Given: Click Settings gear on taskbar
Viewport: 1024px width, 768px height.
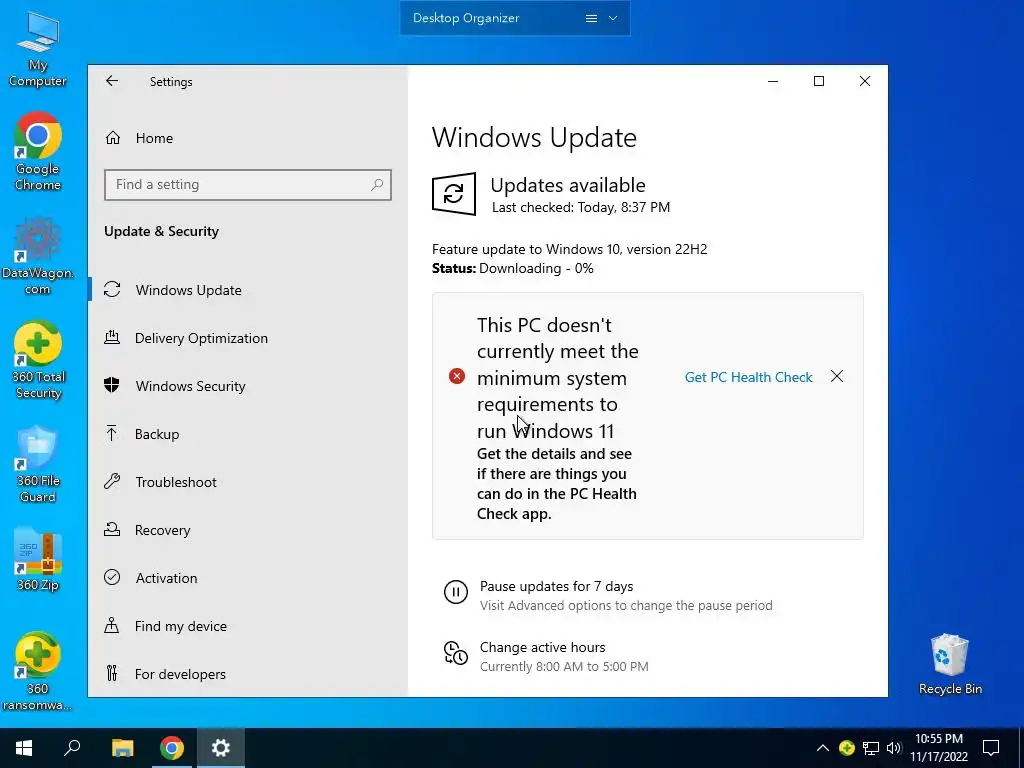Looking at the screenshot, I should click(x=221, y=748).
